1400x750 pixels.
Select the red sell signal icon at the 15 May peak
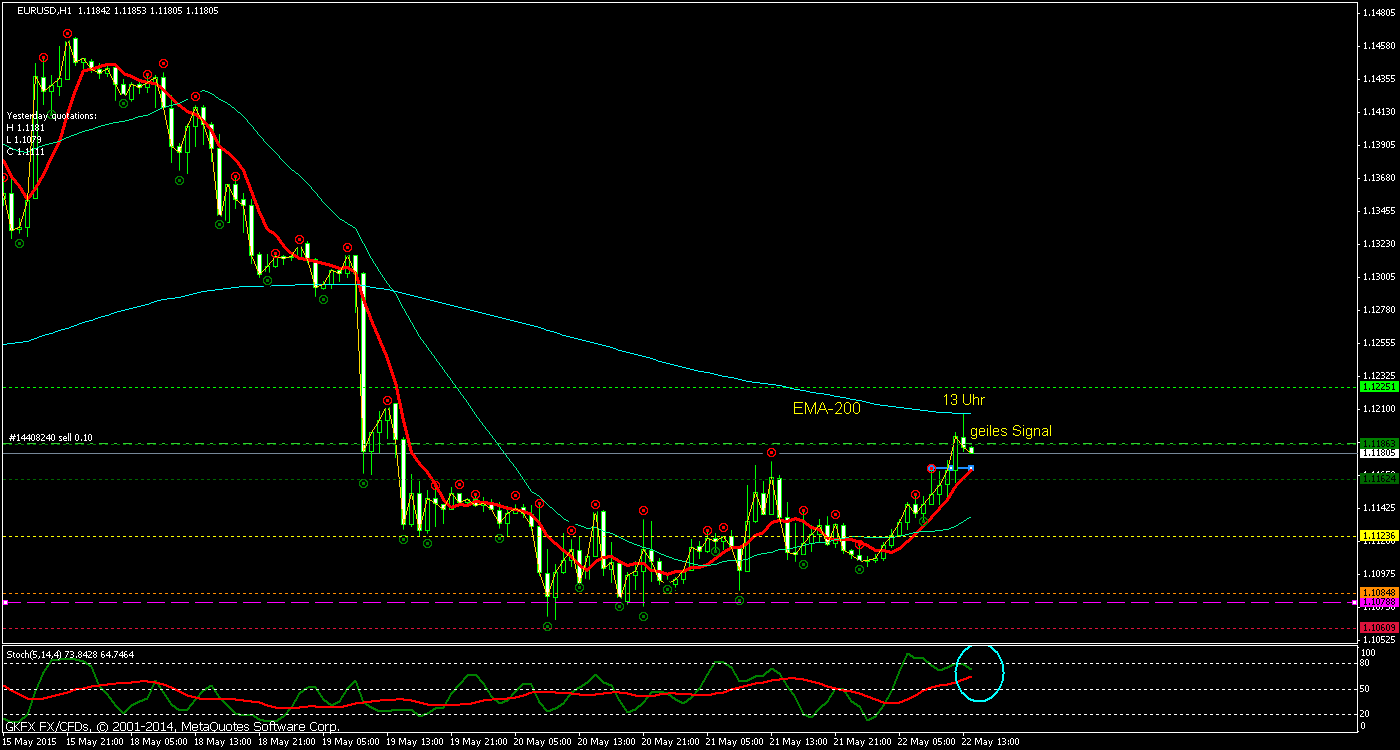click(67, 32)
